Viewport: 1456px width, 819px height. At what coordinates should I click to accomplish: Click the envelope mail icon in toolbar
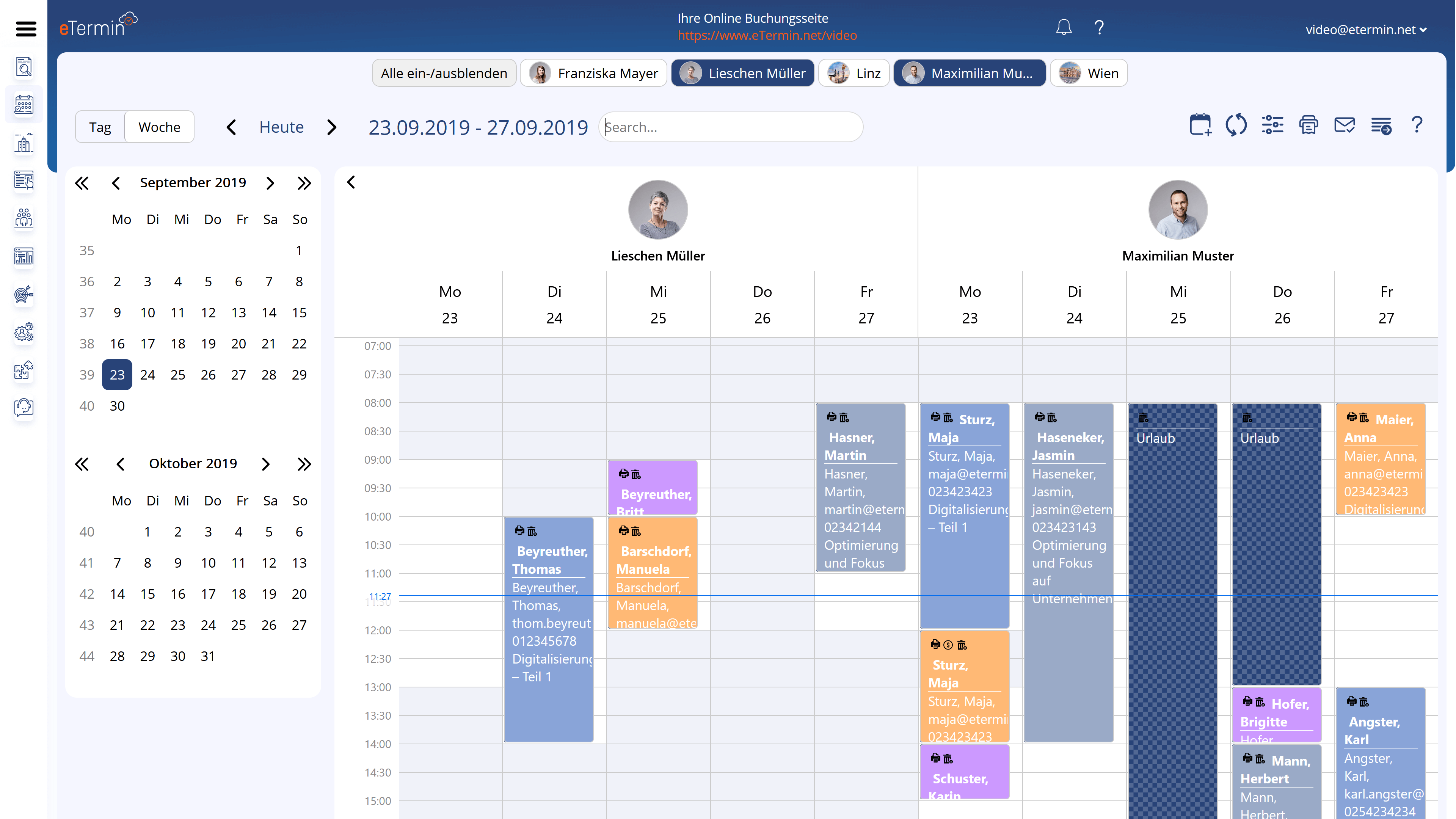tap(1345, 125)
